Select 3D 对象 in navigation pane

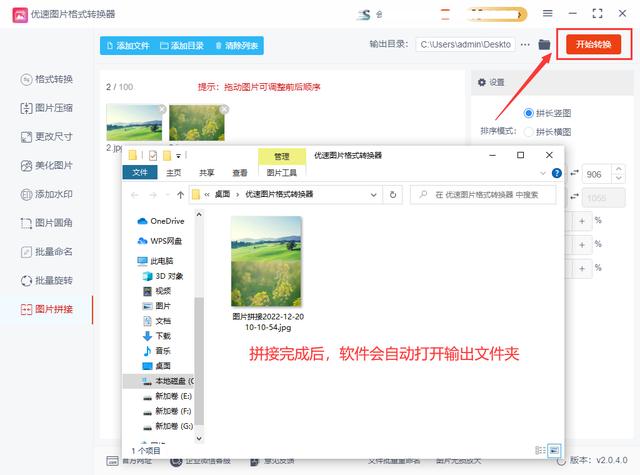(x=163, y=276)
